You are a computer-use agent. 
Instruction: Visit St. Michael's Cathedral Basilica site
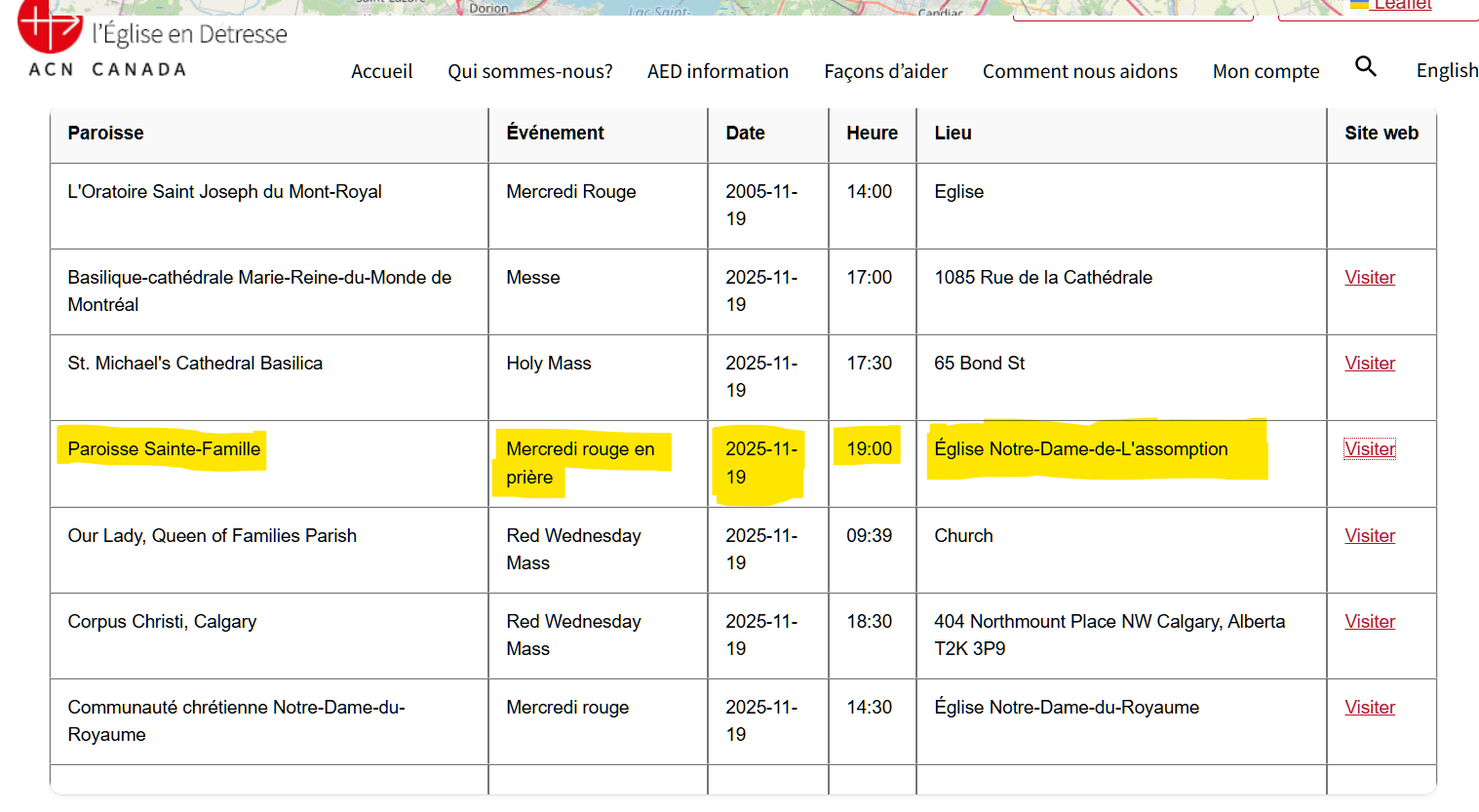click(x=1369, y=364)
